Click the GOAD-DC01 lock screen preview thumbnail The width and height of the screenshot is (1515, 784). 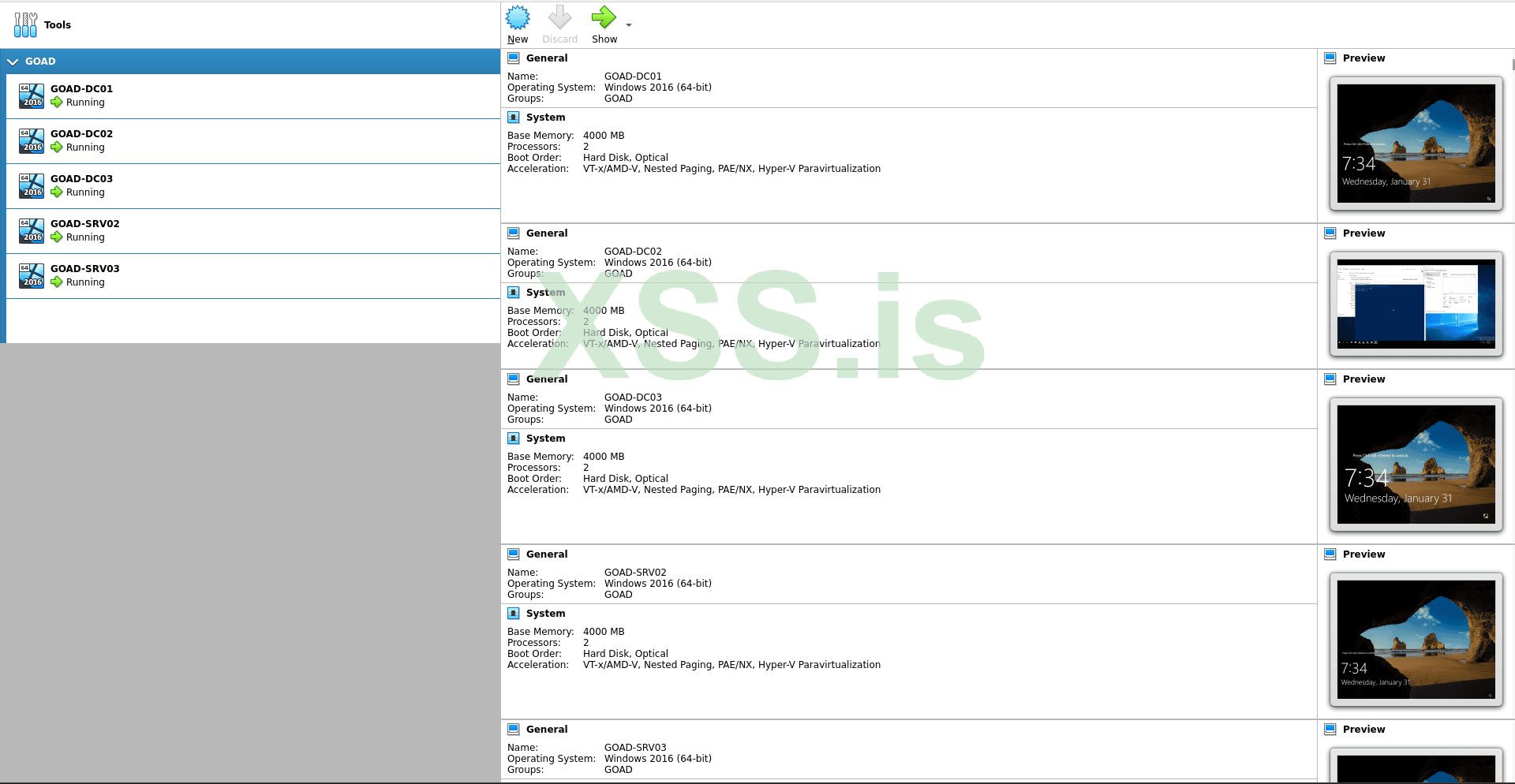(1416, 144)
